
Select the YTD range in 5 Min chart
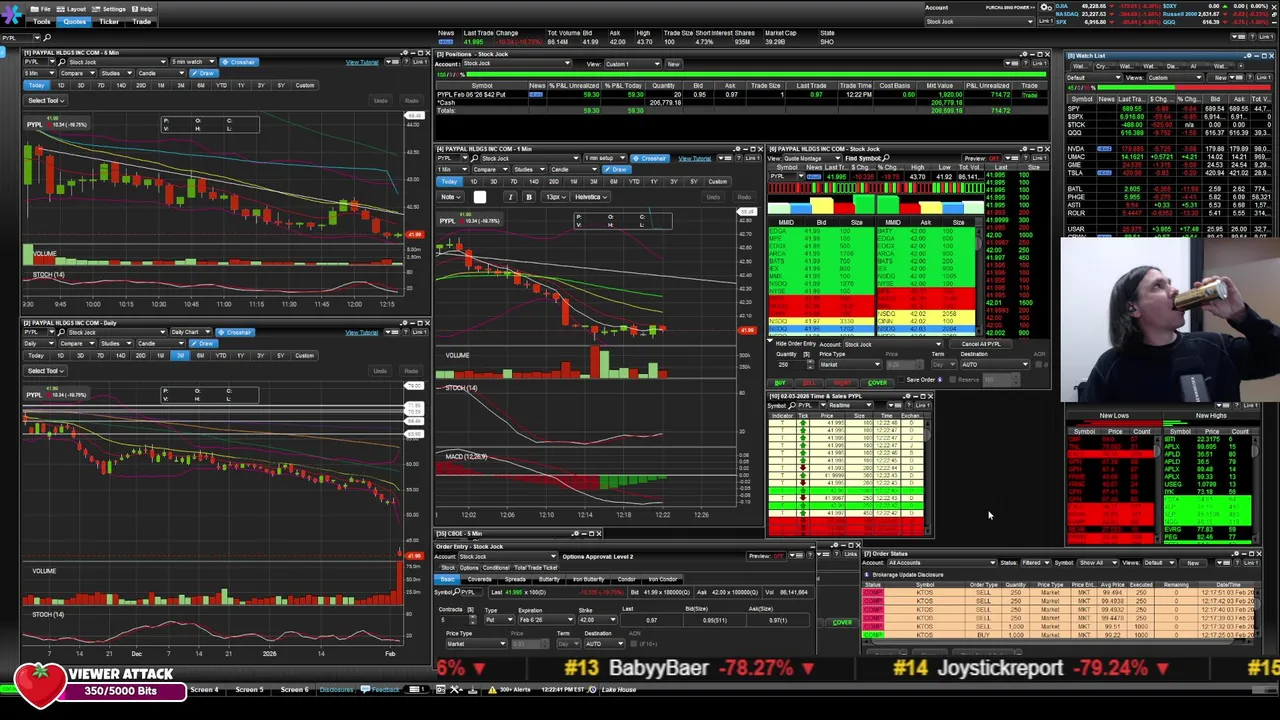pyautogui.click(x=221, y=85)
